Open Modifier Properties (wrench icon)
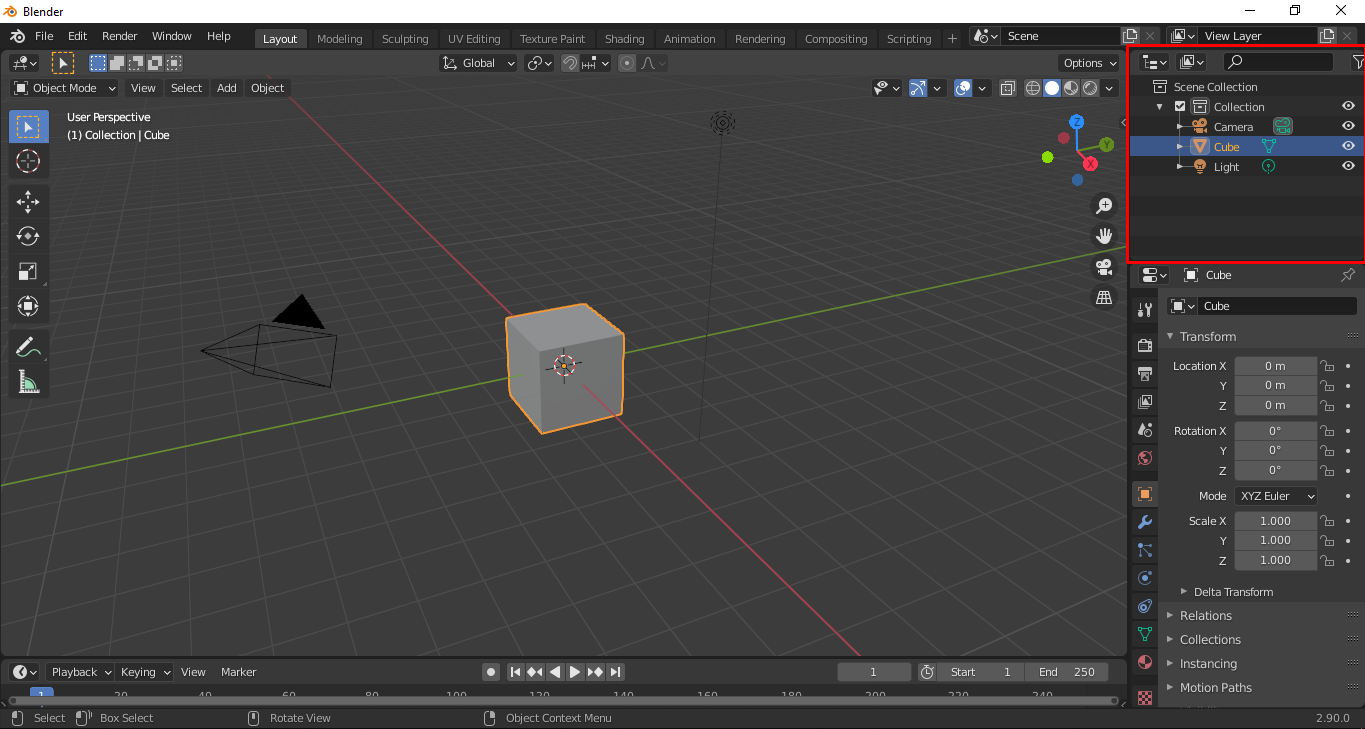 click(x=1144, y=521)
